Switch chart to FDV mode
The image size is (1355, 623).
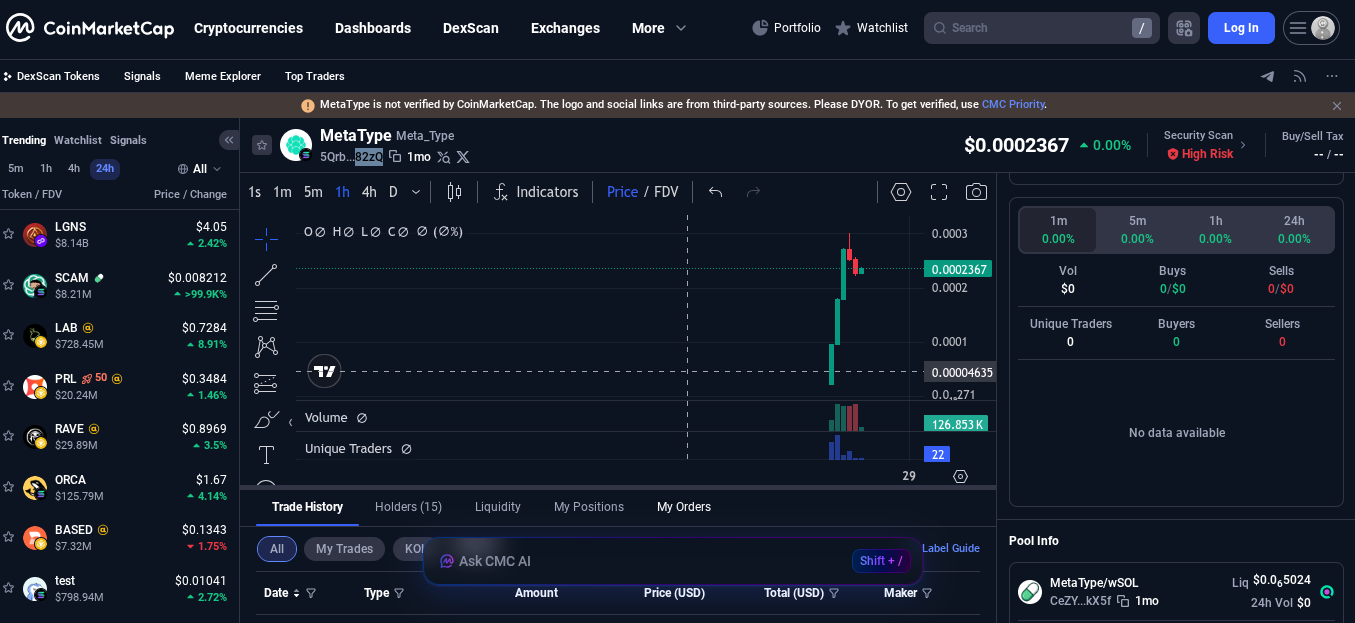click(x=666, y=192)
